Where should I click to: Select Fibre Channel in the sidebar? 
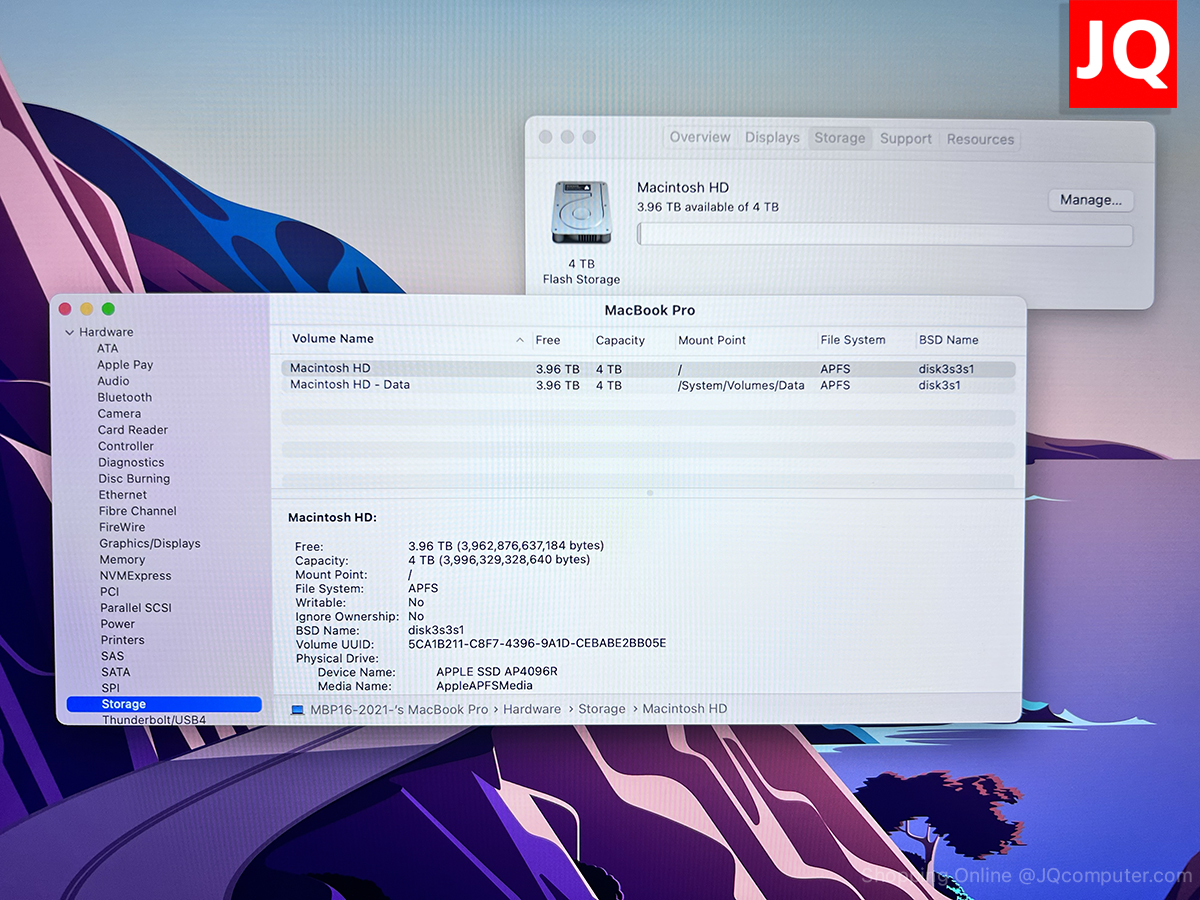click(x=138, y=511)
